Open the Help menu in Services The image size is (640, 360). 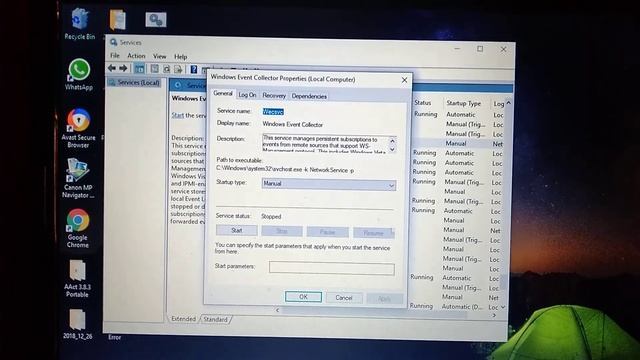180,57
